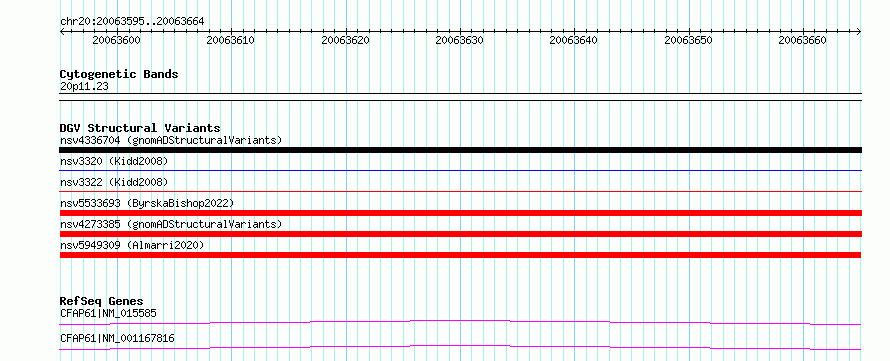Click the red bar for nsv5533693
The width and height of the screenshot is (890, 361).
(460, 213)
